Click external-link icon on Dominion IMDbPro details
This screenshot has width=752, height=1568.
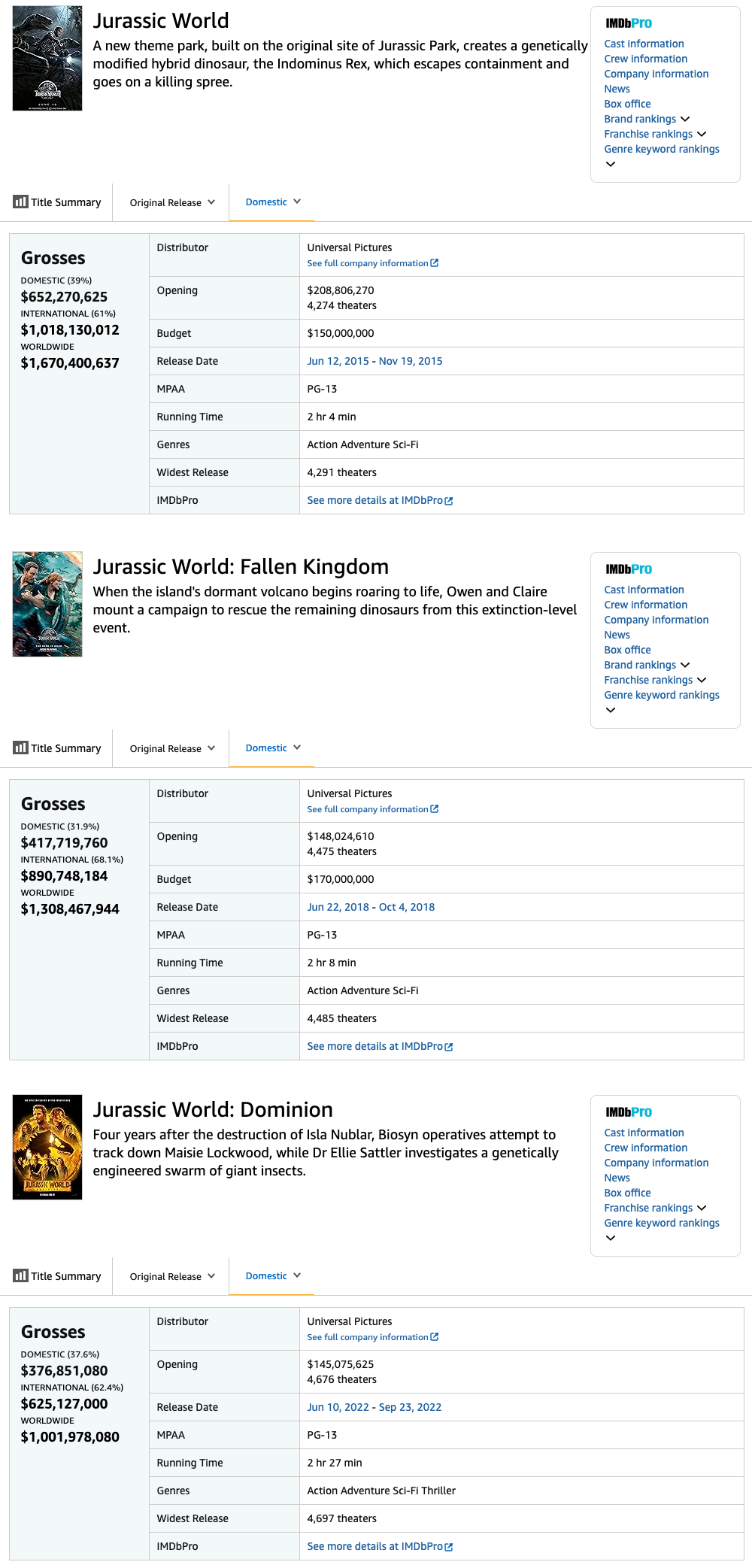coord(449,1547)
